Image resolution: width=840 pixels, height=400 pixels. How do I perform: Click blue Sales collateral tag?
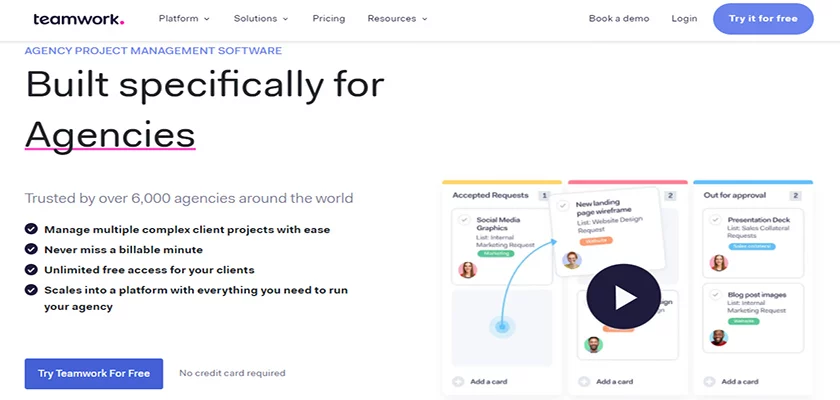752,246
